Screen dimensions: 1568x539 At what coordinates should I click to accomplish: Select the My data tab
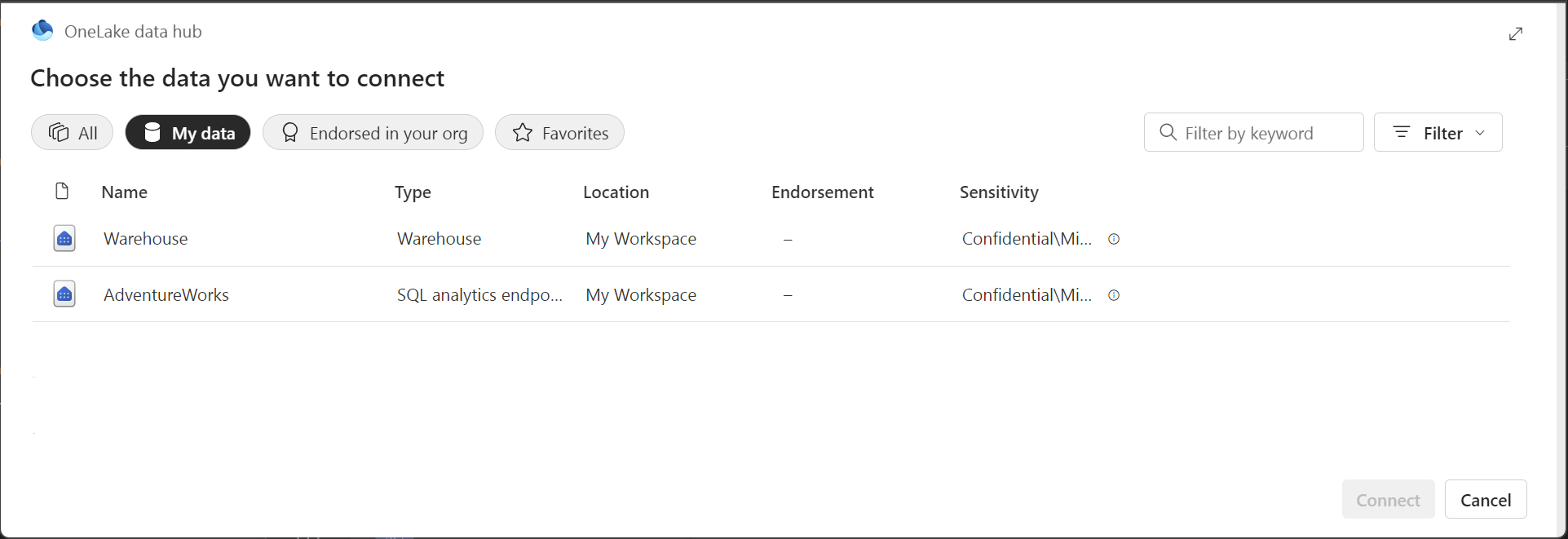188,132
